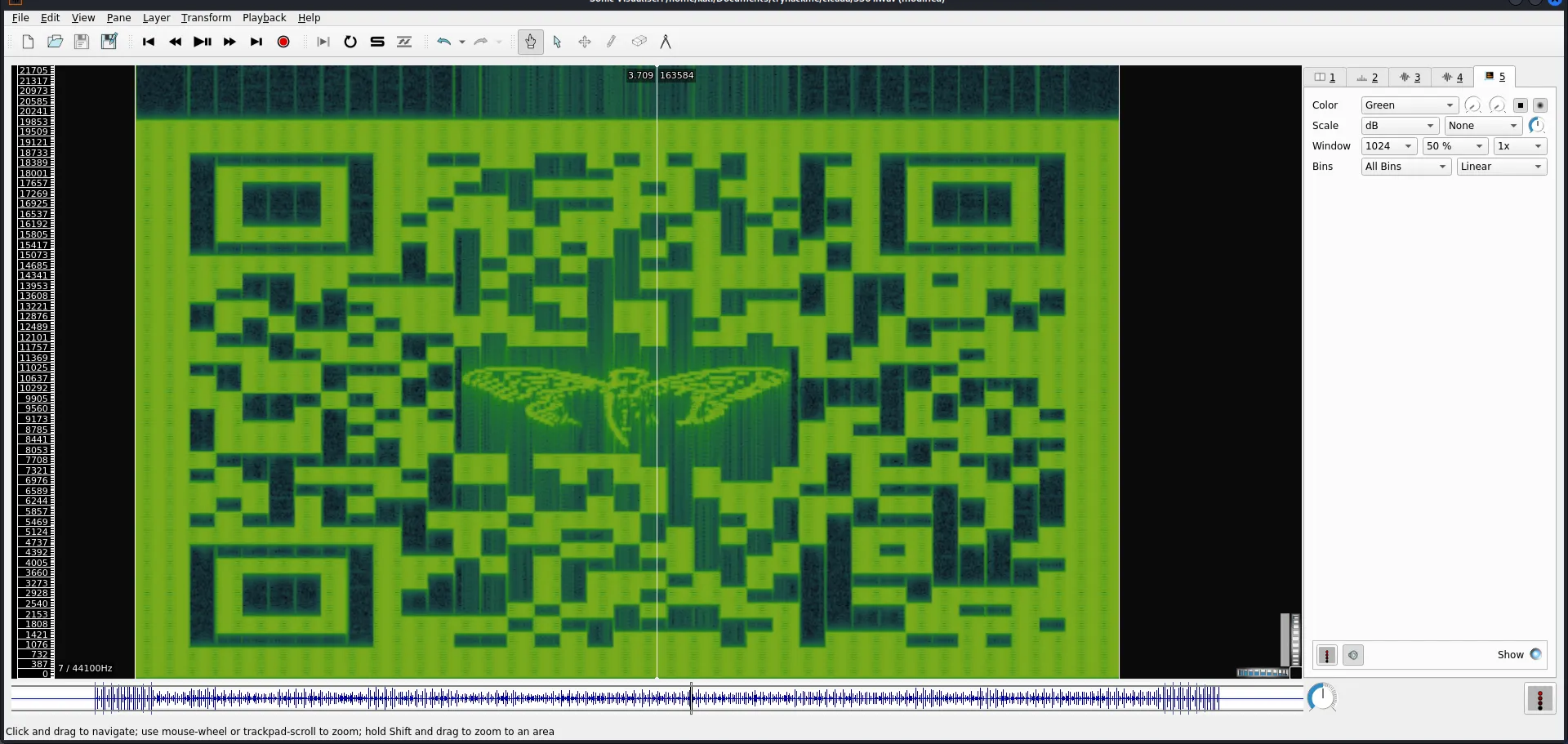Select the arrow Select tool
This screenshot has height=744, width=1568.
(558, 42)
